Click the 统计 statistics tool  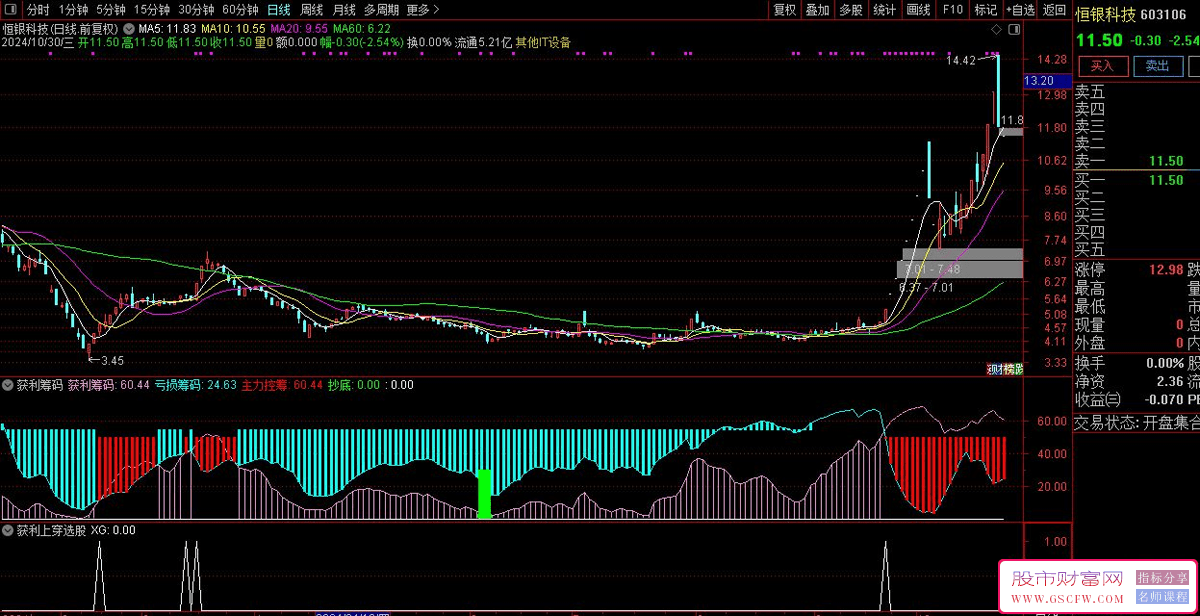point(884,10)
